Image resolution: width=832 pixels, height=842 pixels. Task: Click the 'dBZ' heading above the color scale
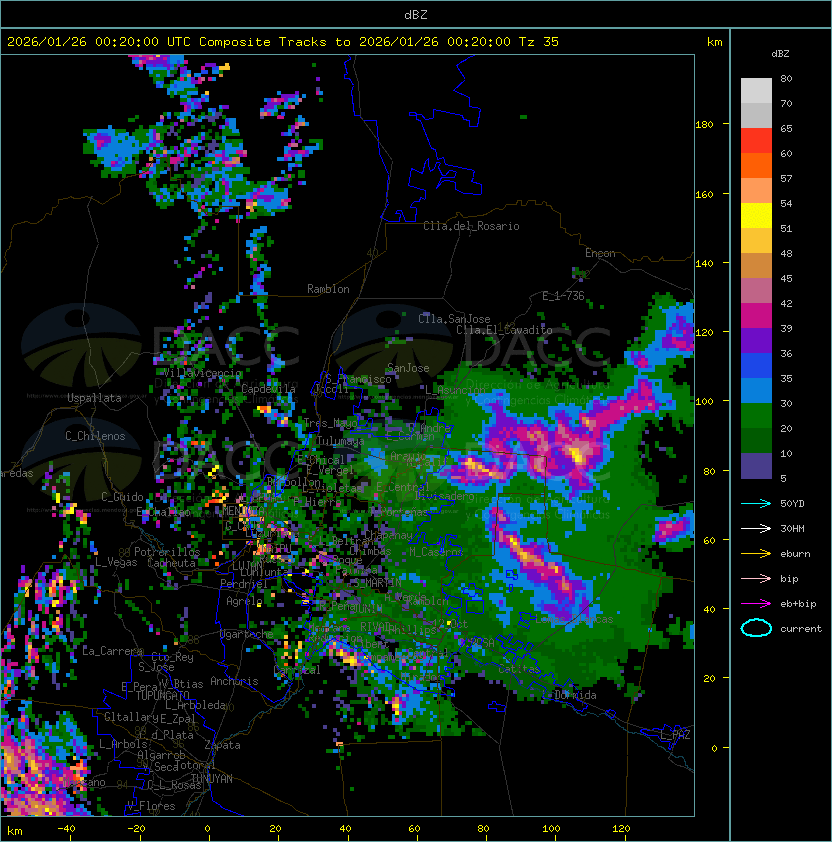(780, 54)
